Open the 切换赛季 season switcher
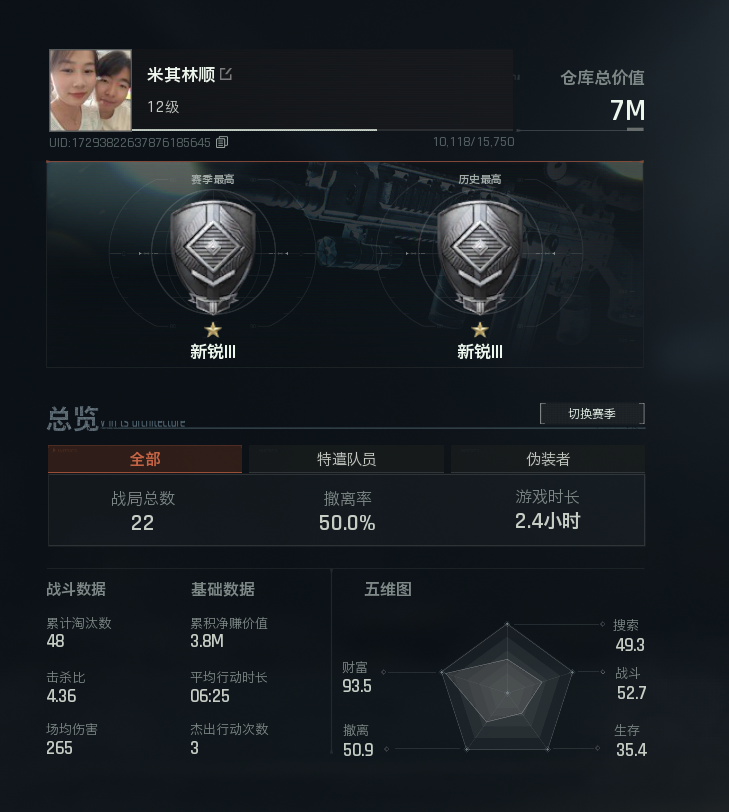The width and height of the screenshot is (729, 812). tap(592, 414)
